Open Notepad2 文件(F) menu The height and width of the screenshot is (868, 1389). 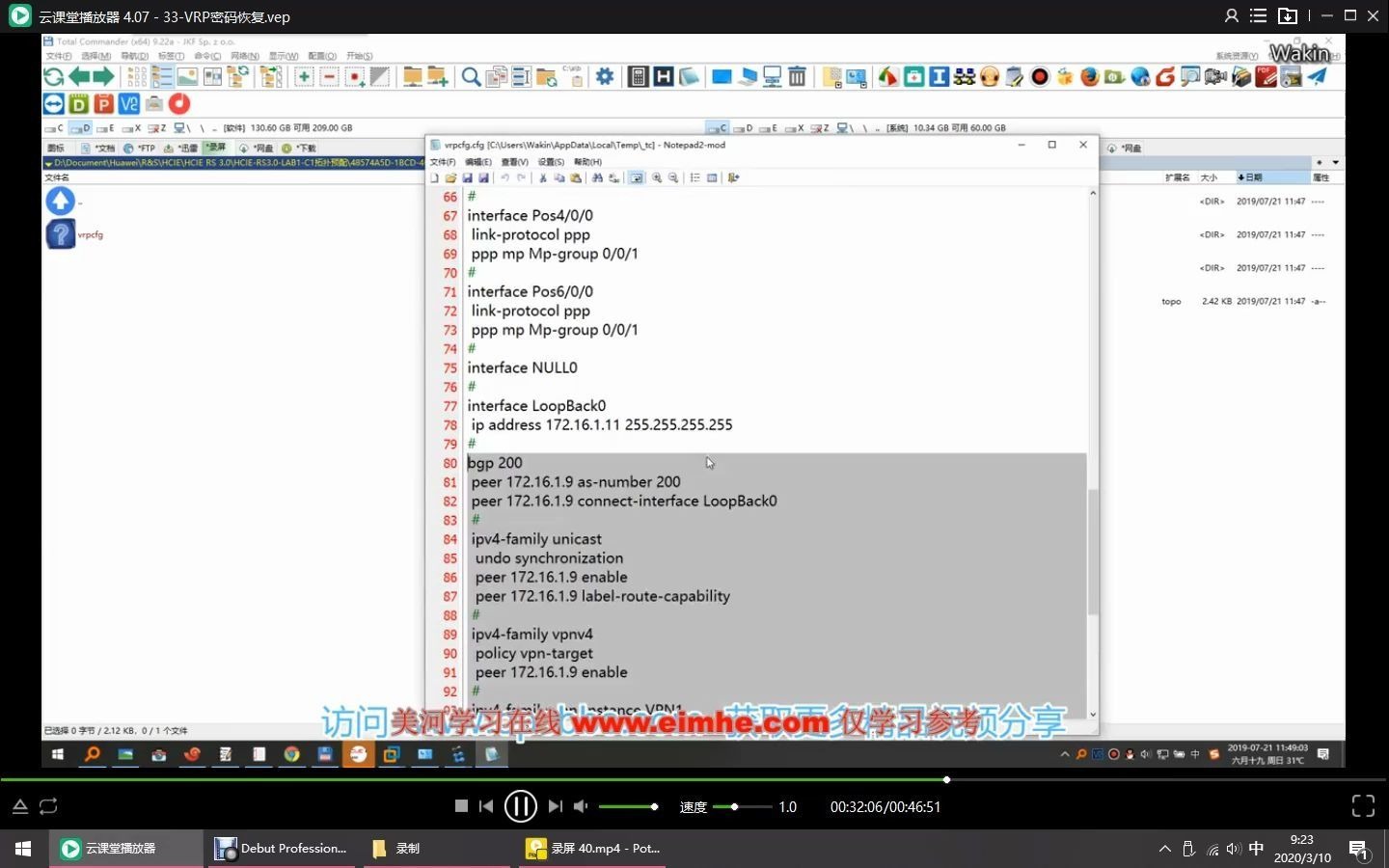443,162
